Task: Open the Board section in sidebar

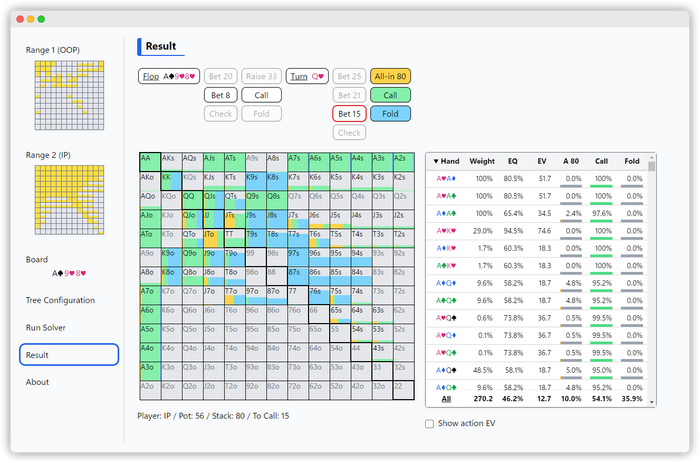Action: click(37, 259)
